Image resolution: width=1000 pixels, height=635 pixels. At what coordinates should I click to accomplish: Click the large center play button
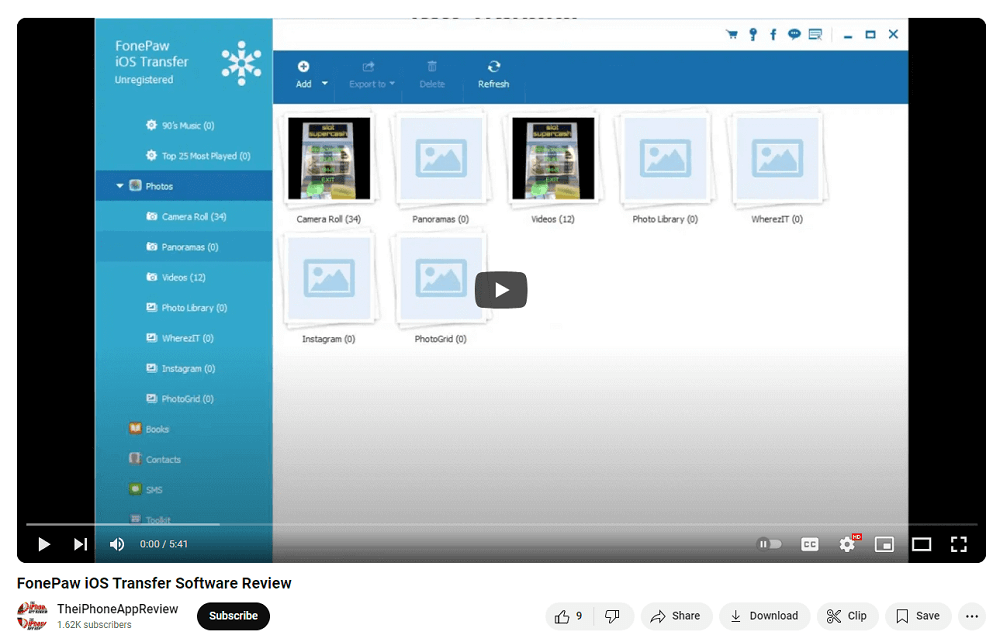pyautogui.click(x=501, y=290)
